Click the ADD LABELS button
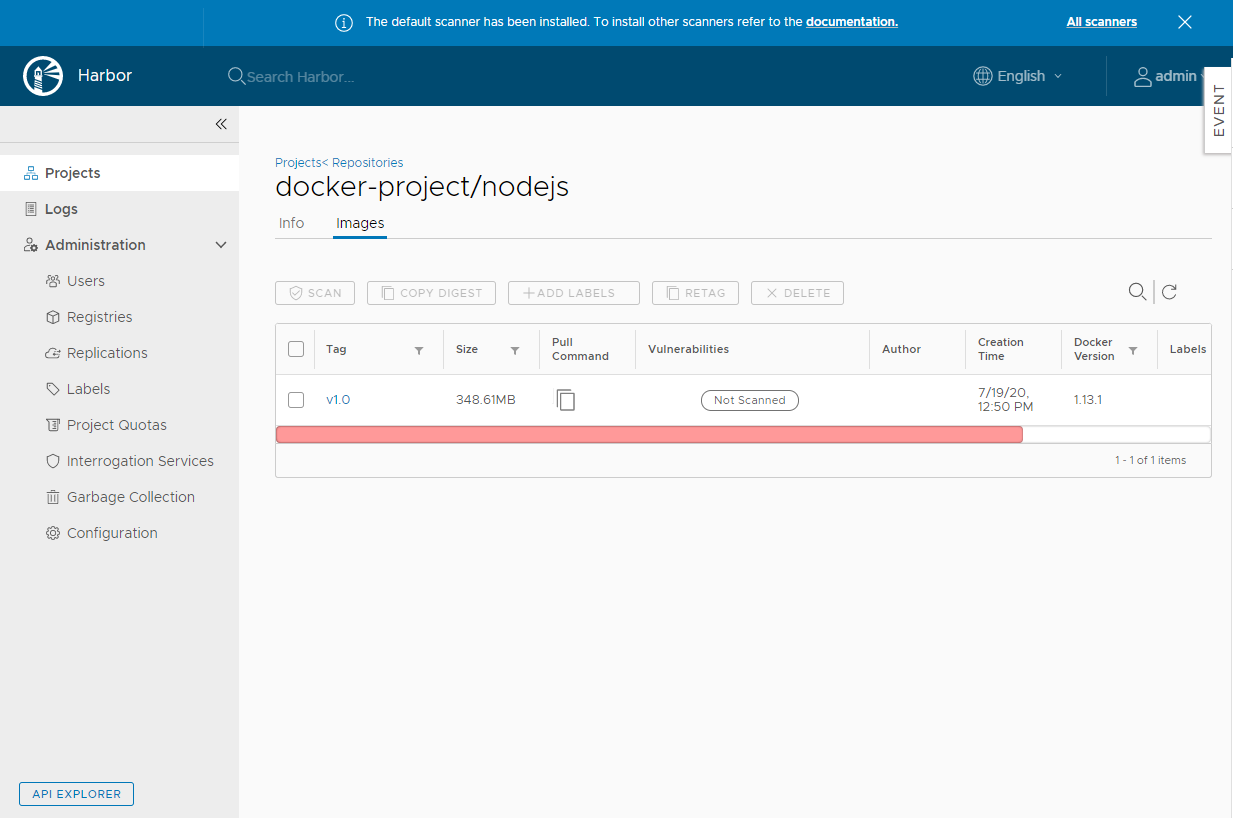This screenshot has height=818, width=1233. click(574, 293)
